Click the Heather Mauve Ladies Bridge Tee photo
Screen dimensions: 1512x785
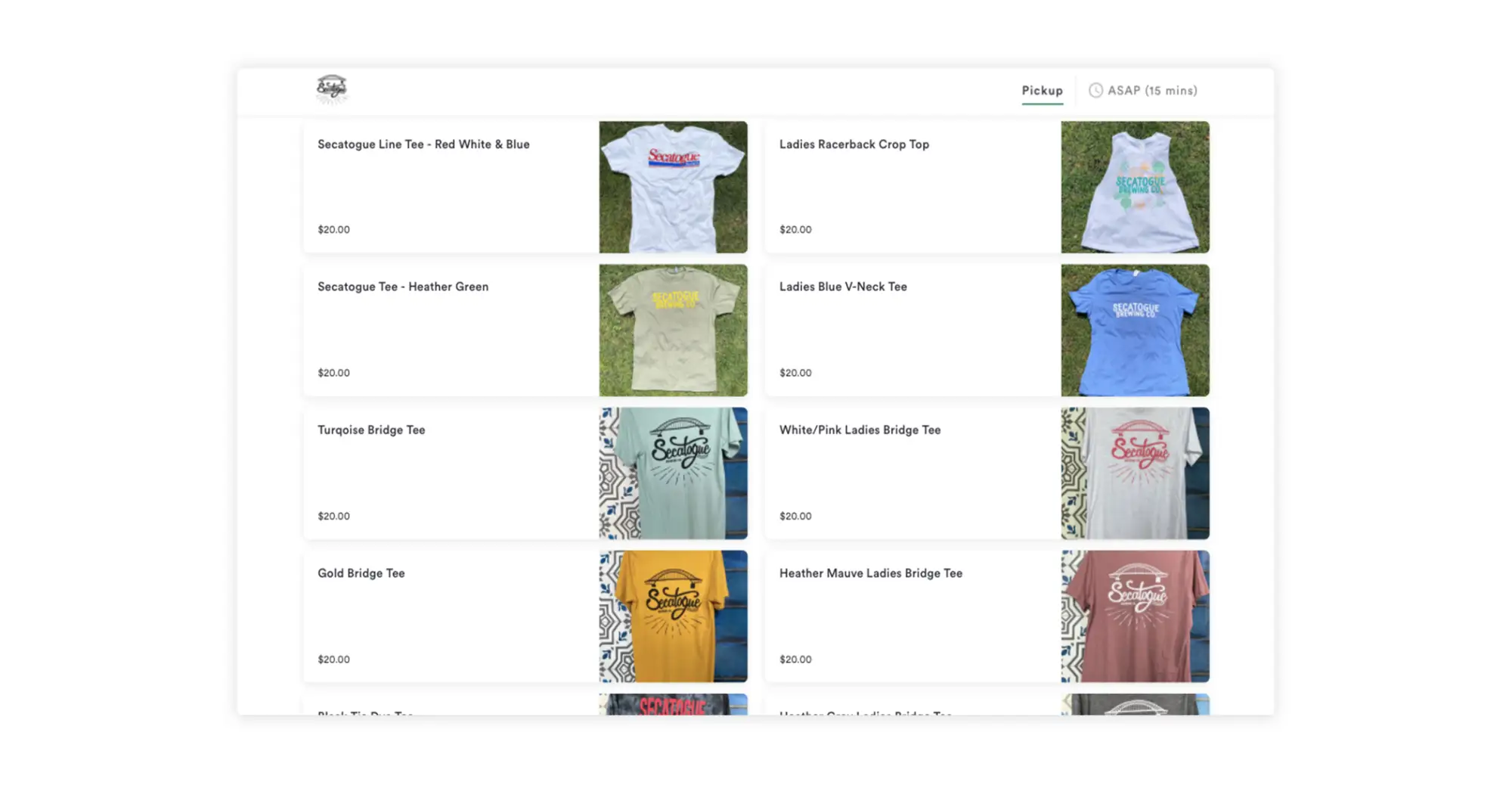click(1134, 616)
